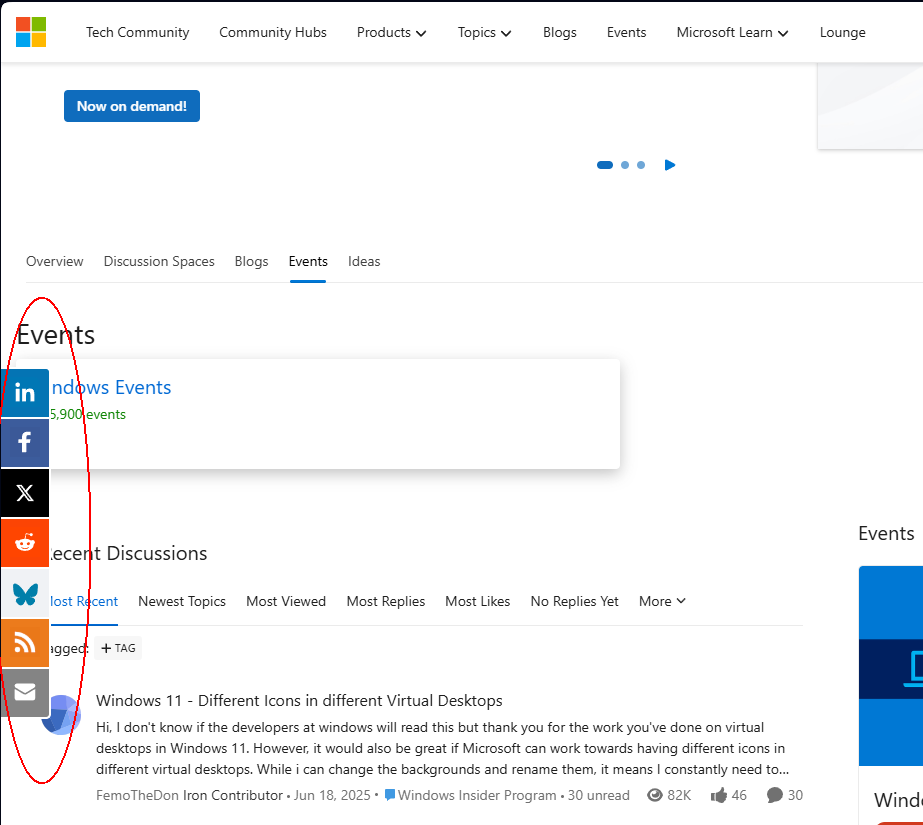Screen dimensions: 923x825
Task: Expand the Microsoft Learn dropdown
Action: click(732, 32)
